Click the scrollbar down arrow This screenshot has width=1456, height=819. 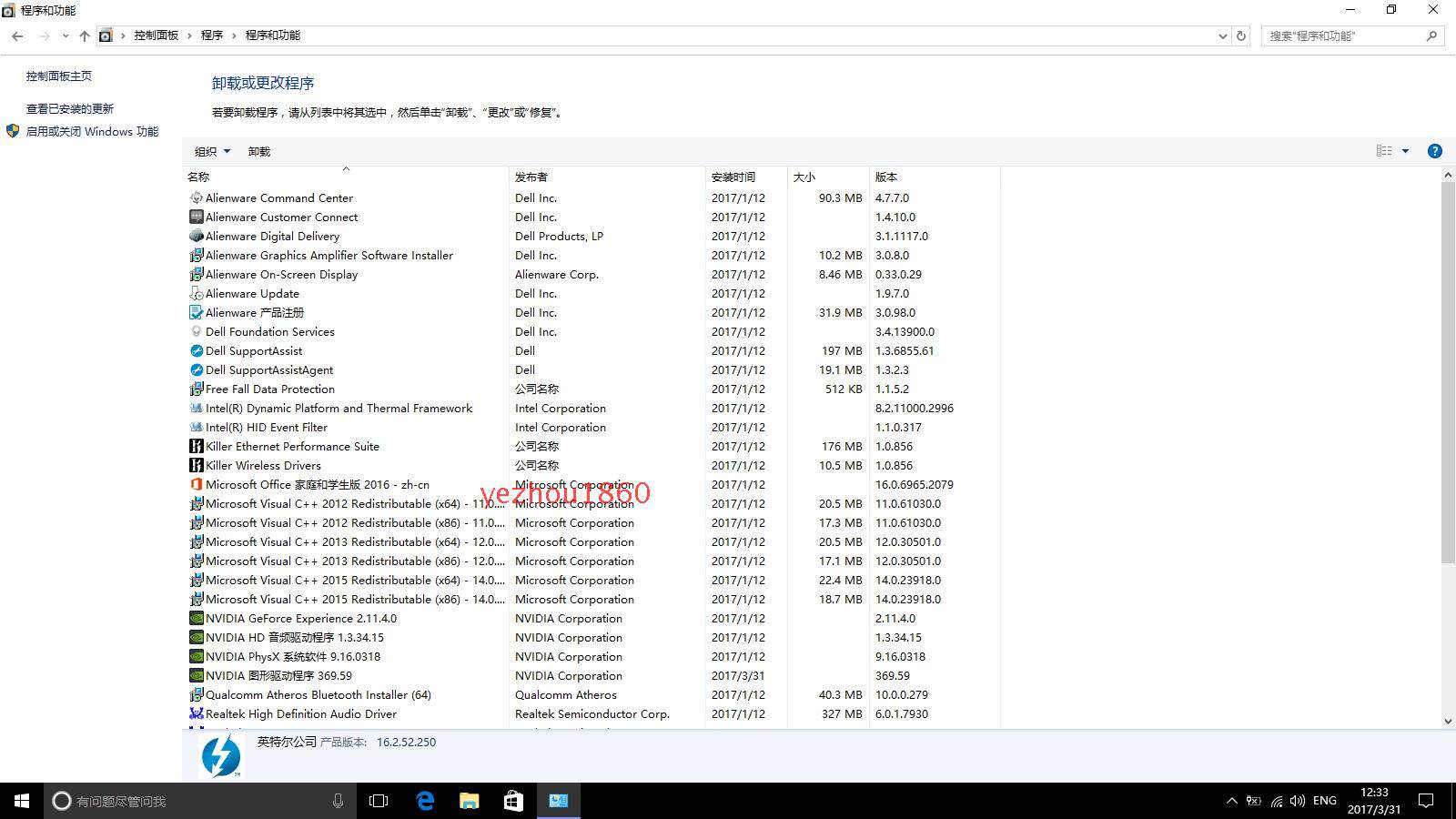pyautogui.click(x=1448, y=721)
